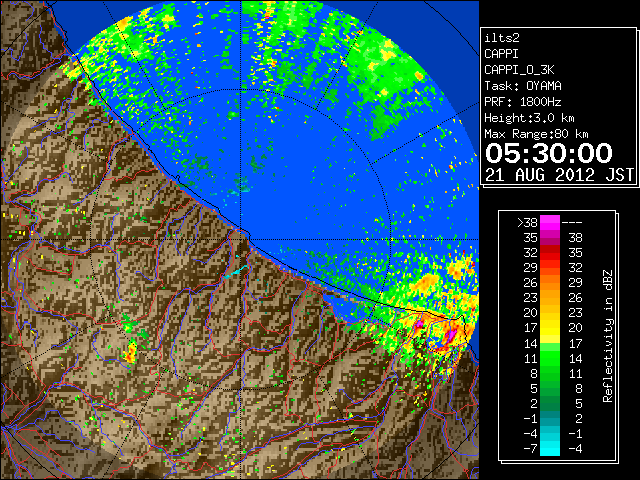Click the PRF: 1800Hz value
This screenshot has width=640, height=480.
[522, 102]
